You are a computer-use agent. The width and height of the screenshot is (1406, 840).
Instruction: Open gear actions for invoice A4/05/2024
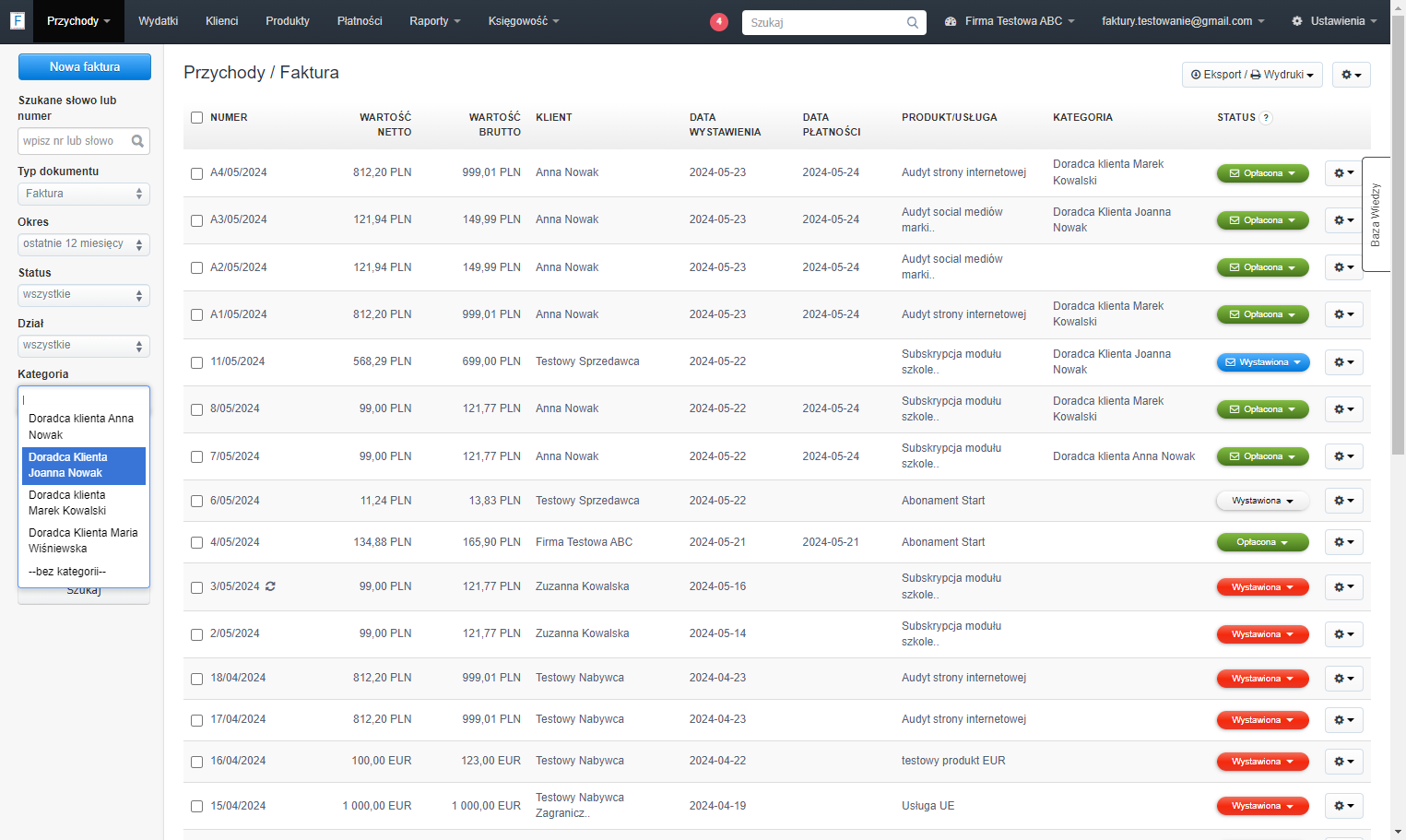coord(1343,172)
